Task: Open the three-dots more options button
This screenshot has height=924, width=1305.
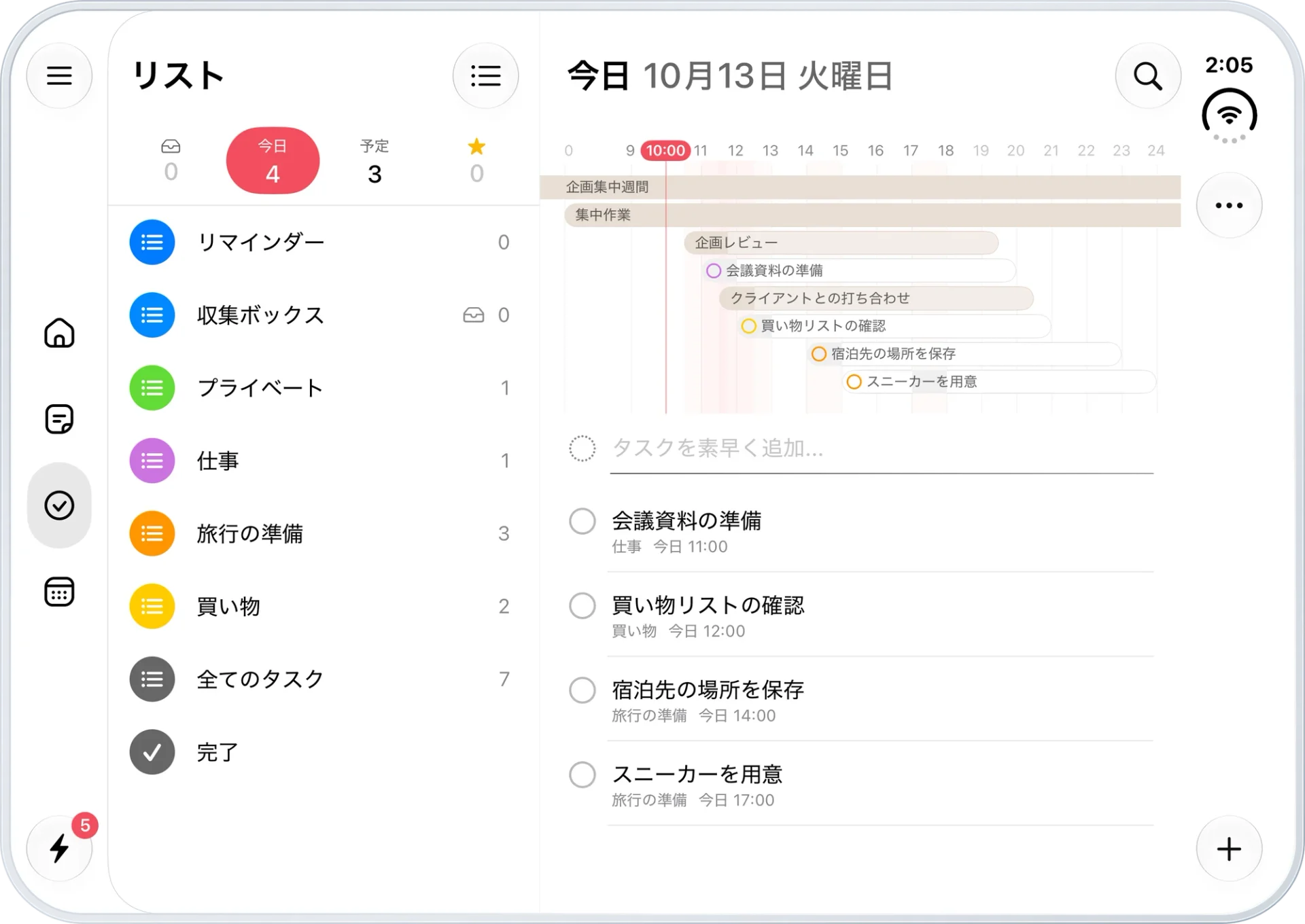Action: tap(1229, 205)
